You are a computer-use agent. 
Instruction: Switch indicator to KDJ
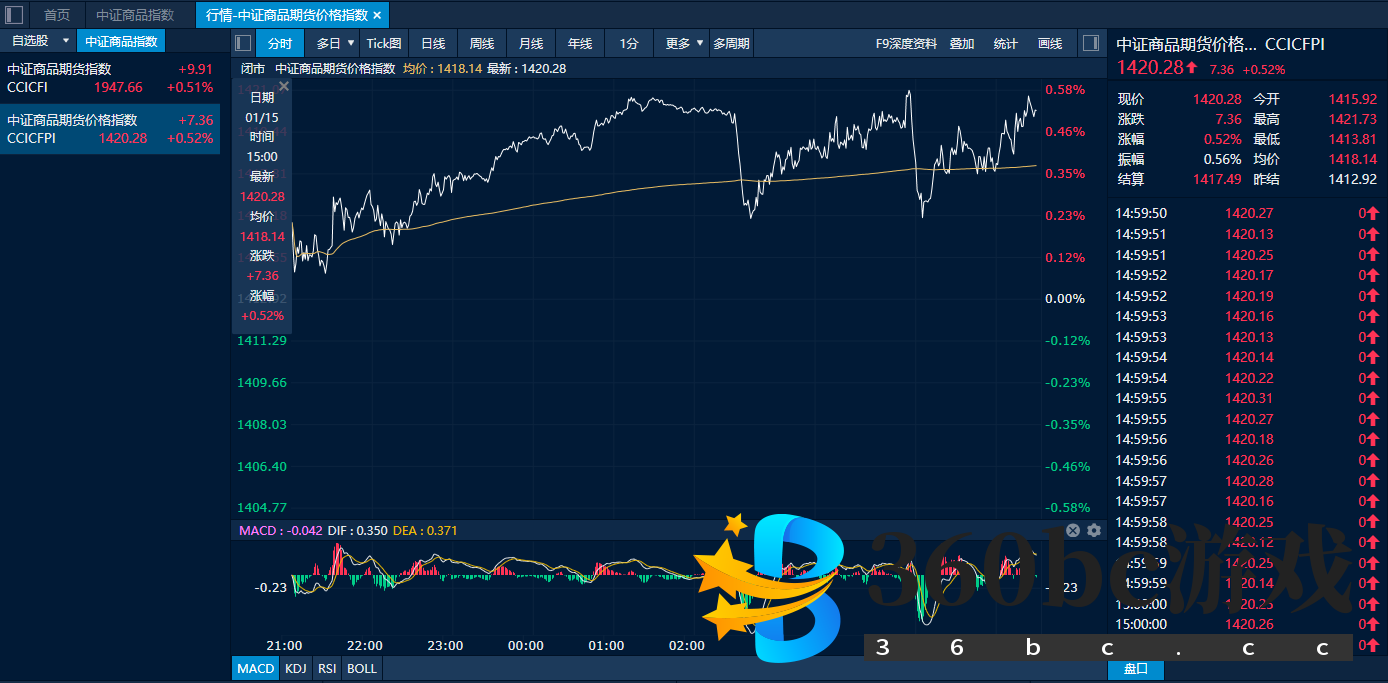[x=296, y=668]
